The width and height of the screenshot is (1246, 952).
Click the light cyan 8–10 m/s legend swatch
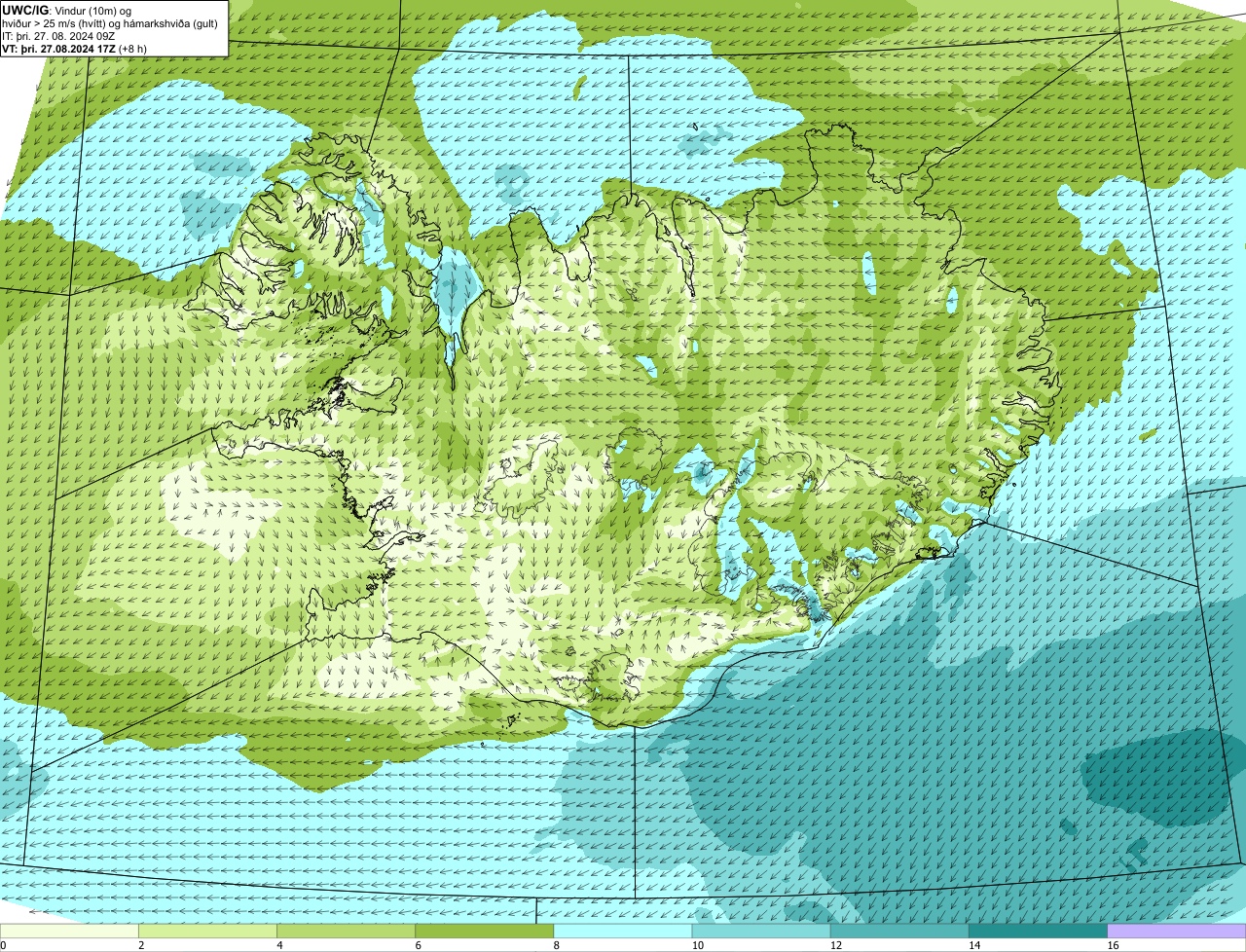point(623,931)
